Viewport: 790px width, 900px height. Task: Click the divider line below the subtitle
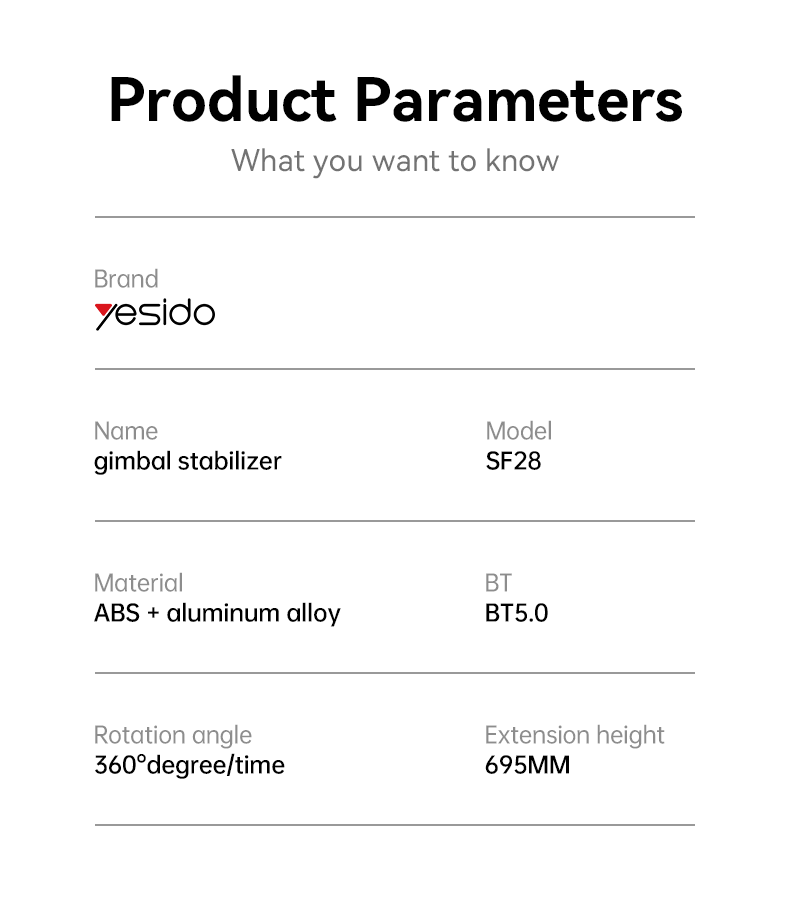tap(395, 217)
